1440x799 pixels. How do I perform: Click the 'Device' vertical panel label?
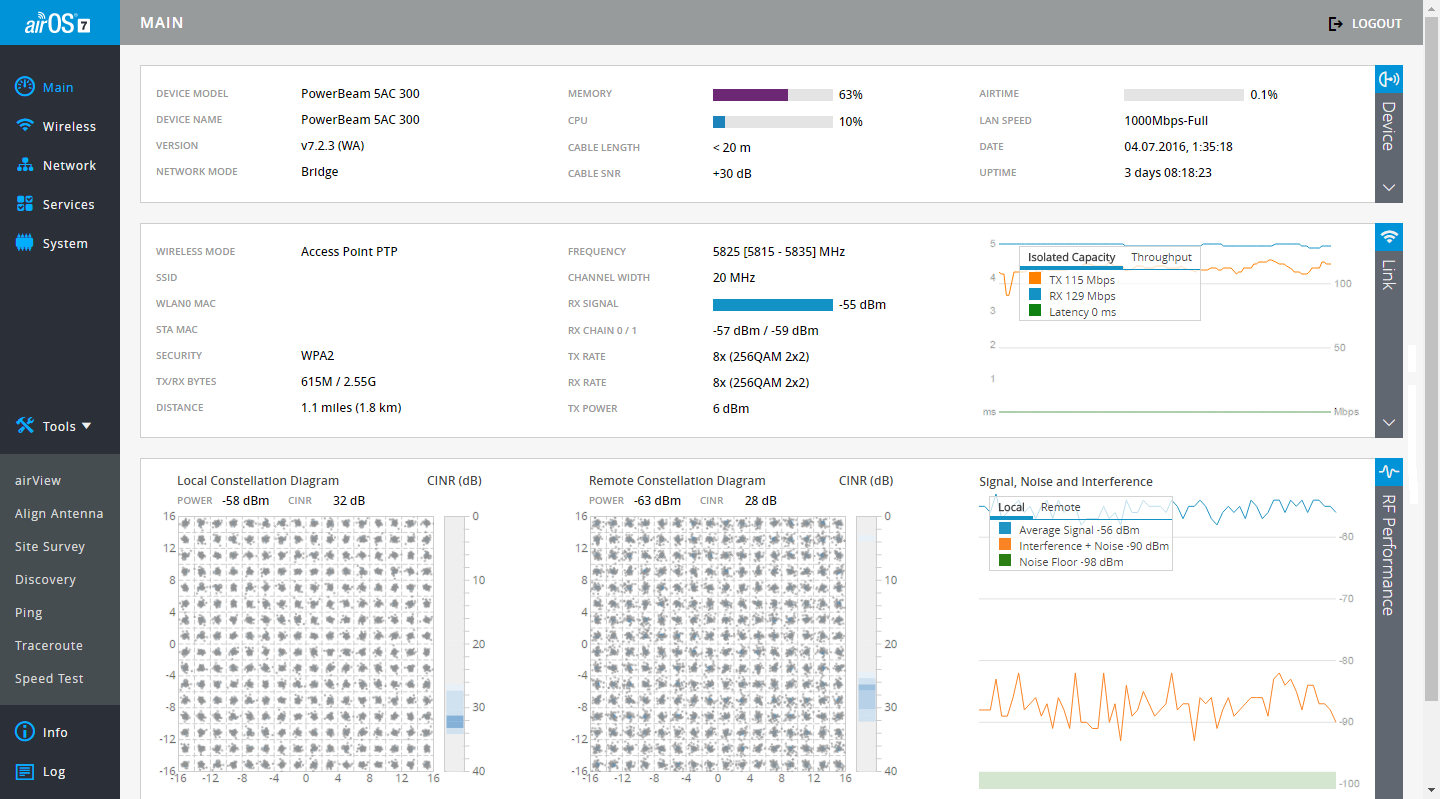[x=1388, y=126]
